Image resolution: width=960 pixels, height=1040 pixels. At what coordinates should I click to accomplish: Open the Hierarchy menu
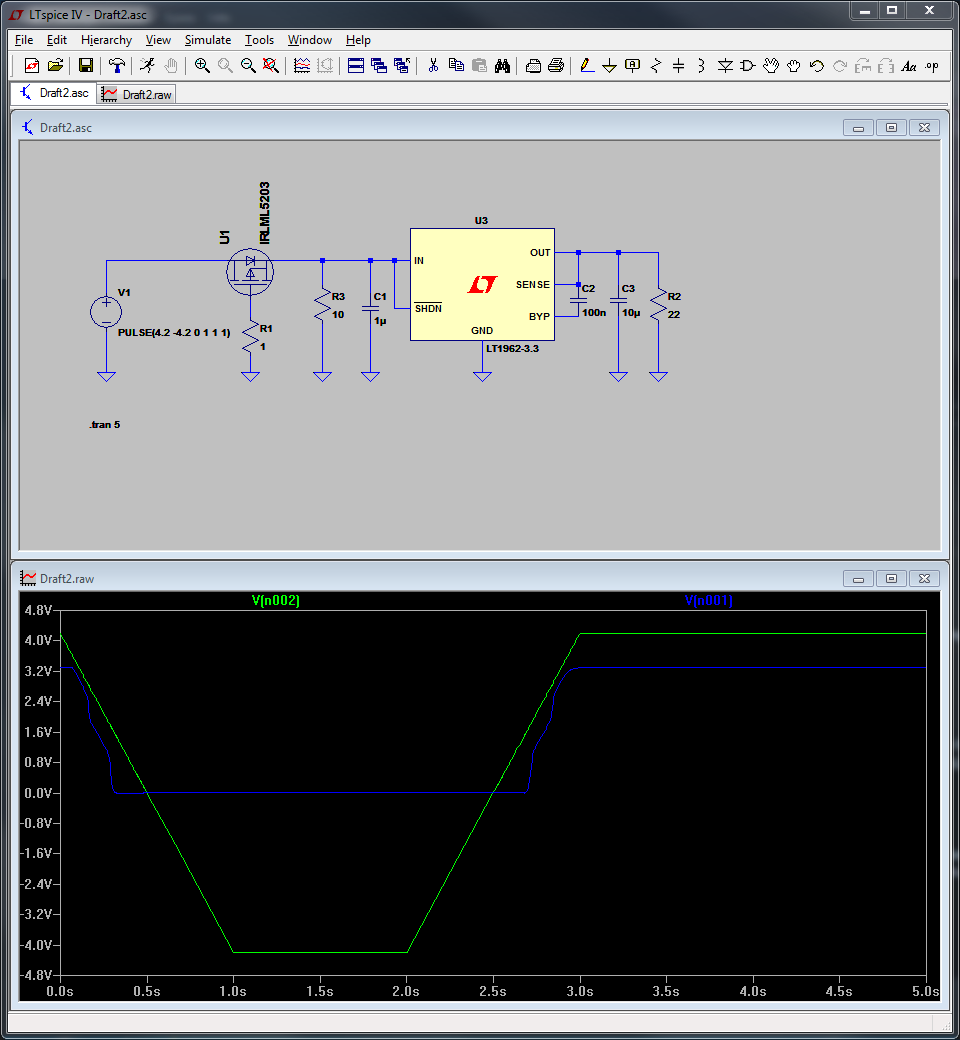106,40
